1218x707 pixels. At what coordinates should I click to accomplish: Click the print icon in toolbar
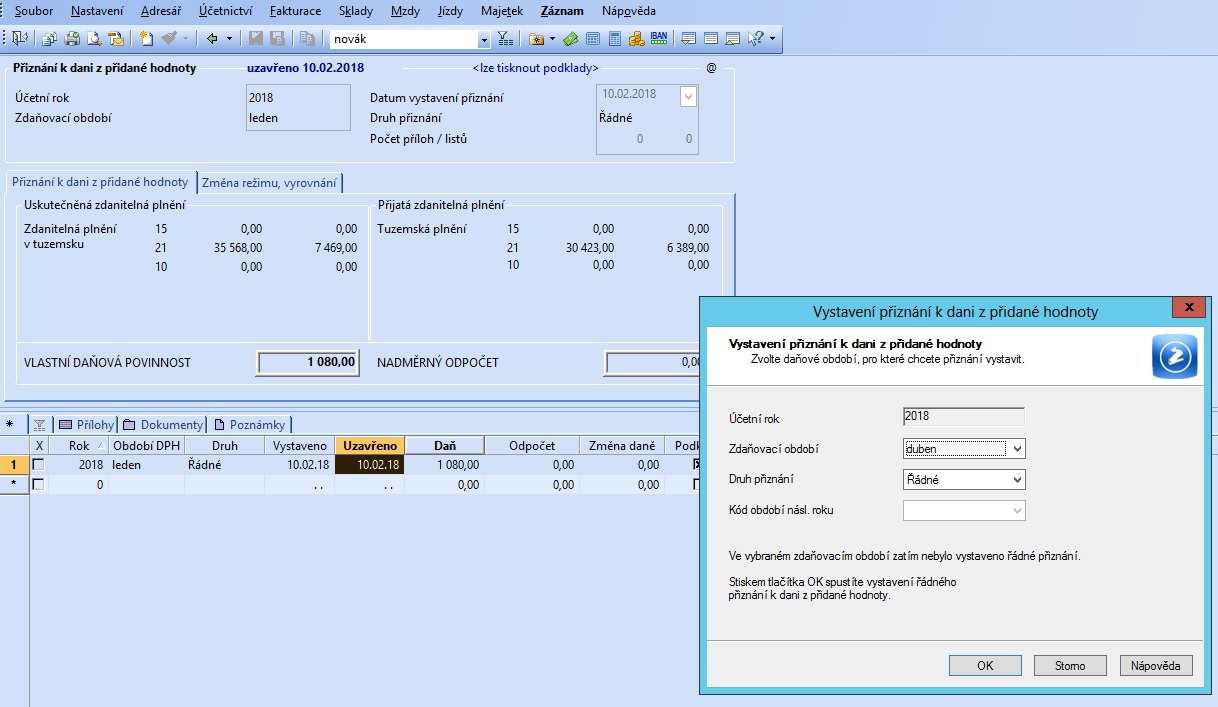(72, 39)
